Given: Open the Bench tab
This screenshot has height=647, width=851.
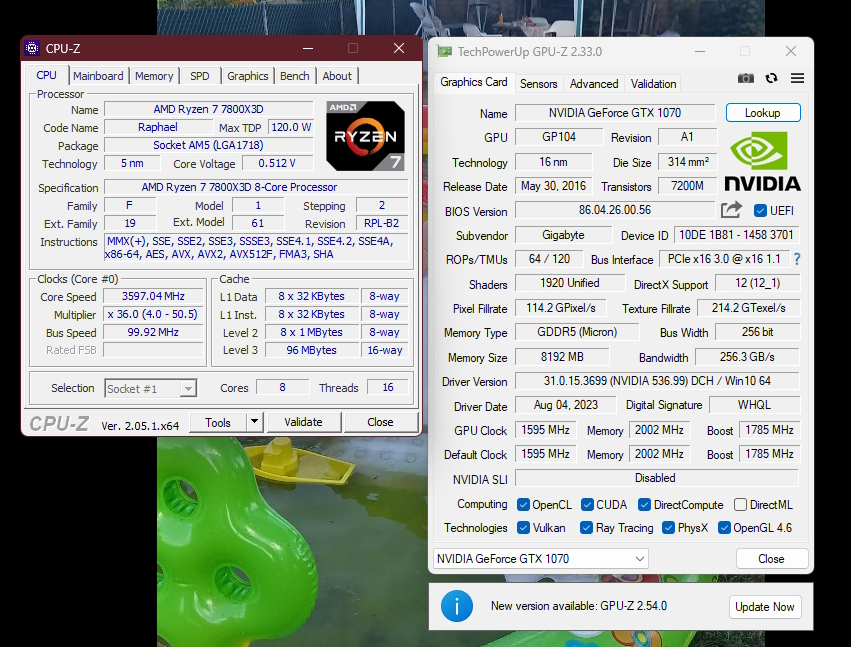Looking at the screenshot, I should coord(295,76).
